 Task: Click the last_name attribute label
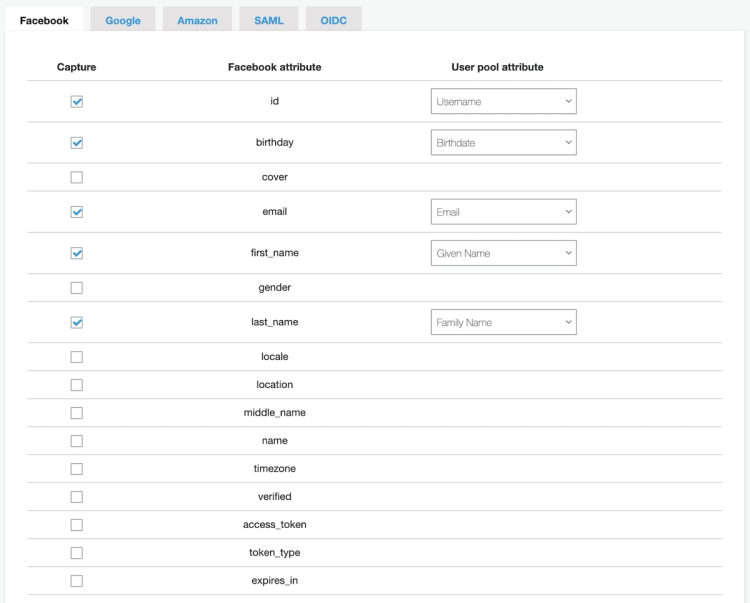pos(275,322)
